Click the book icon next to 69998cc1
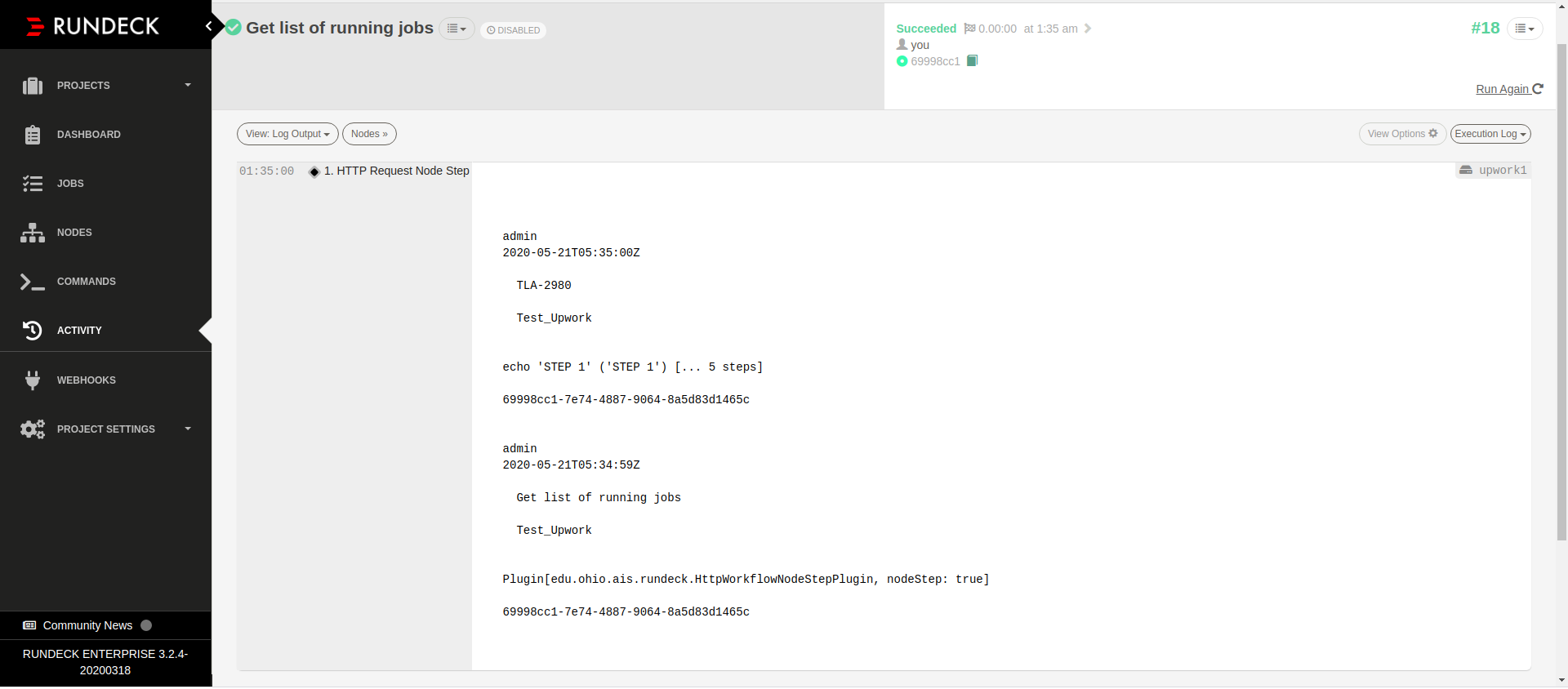The image size is (1568, 689). click(x=972, y=60)
